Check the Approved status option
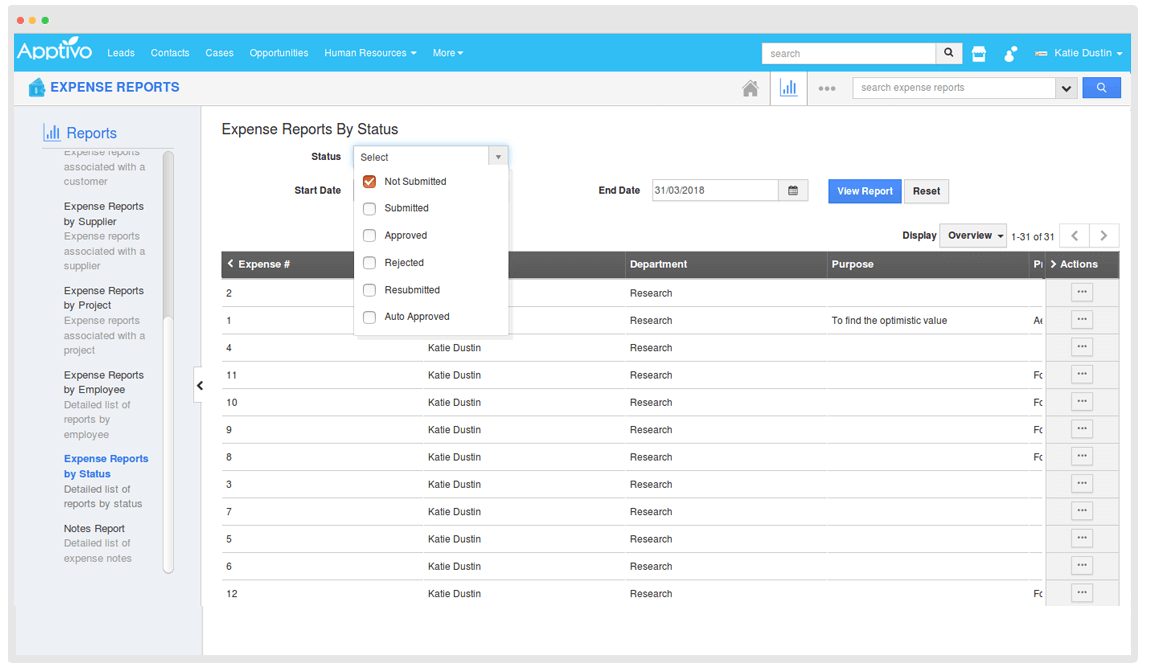 pos(369,236)
